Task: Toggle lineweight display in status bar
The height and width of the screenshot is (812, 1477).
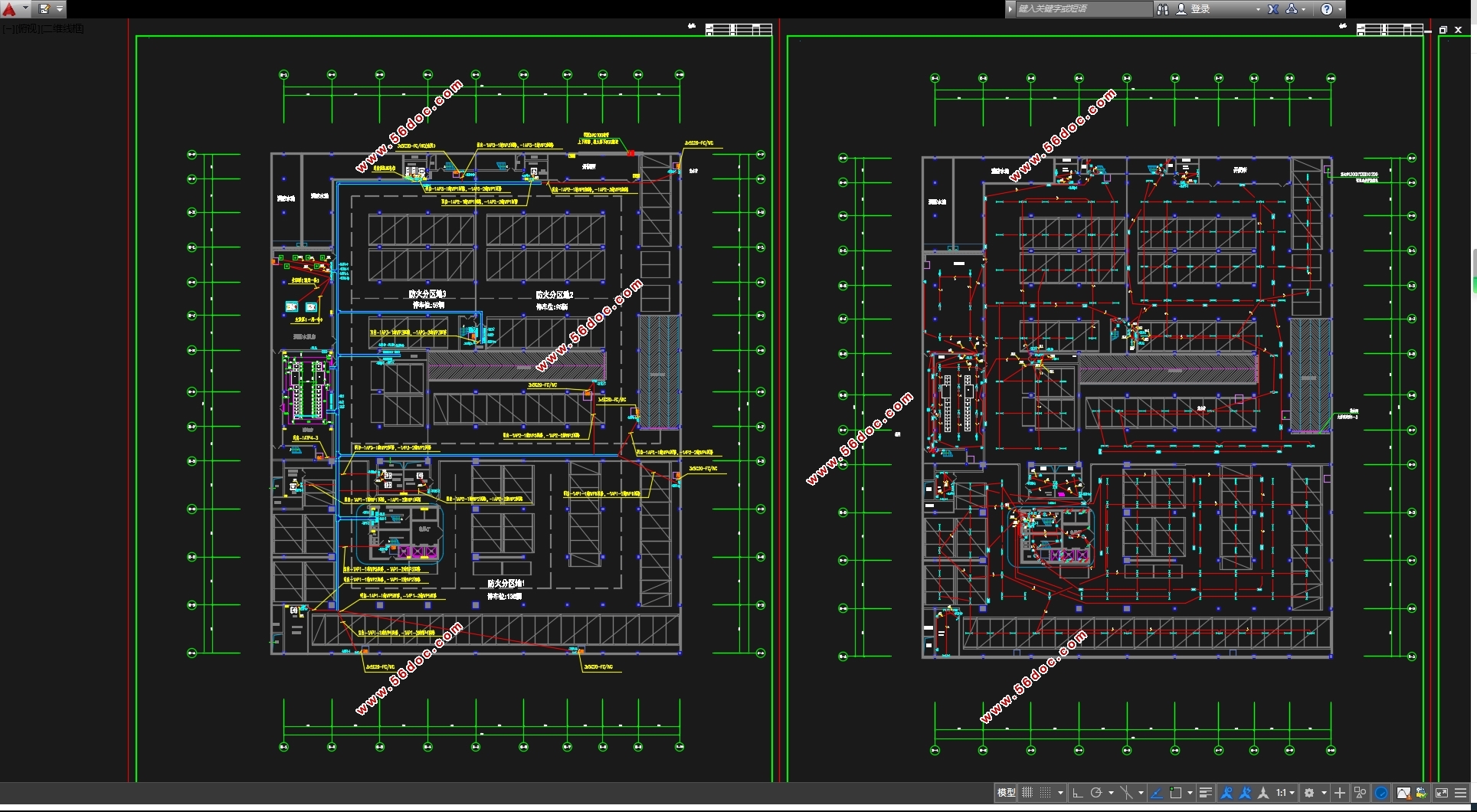Action: [x=1206, y=793]
